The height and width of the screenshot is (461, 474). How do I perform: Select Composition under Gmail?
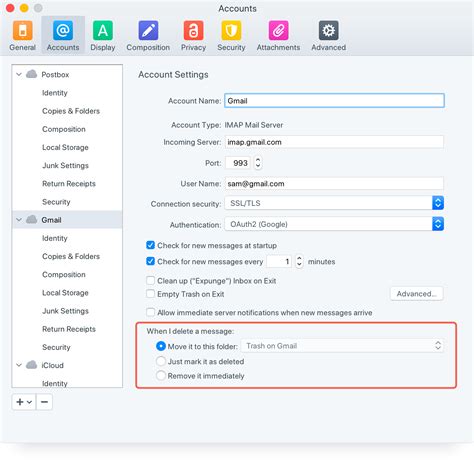(x=64, y=274)
